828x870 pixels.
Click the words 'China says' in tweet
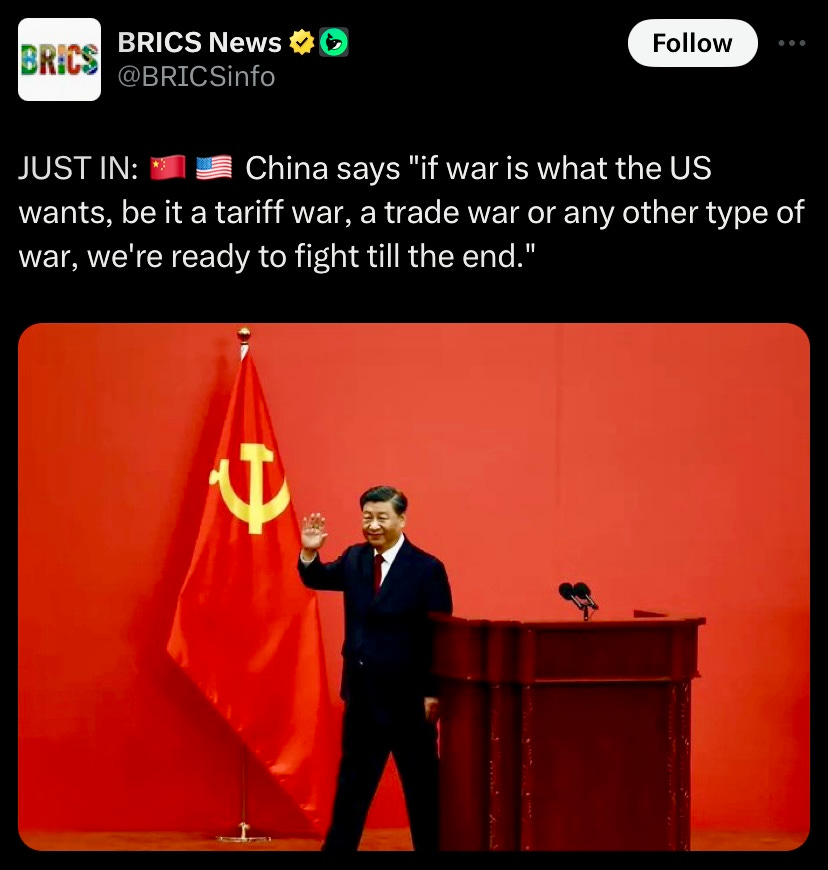323,169
